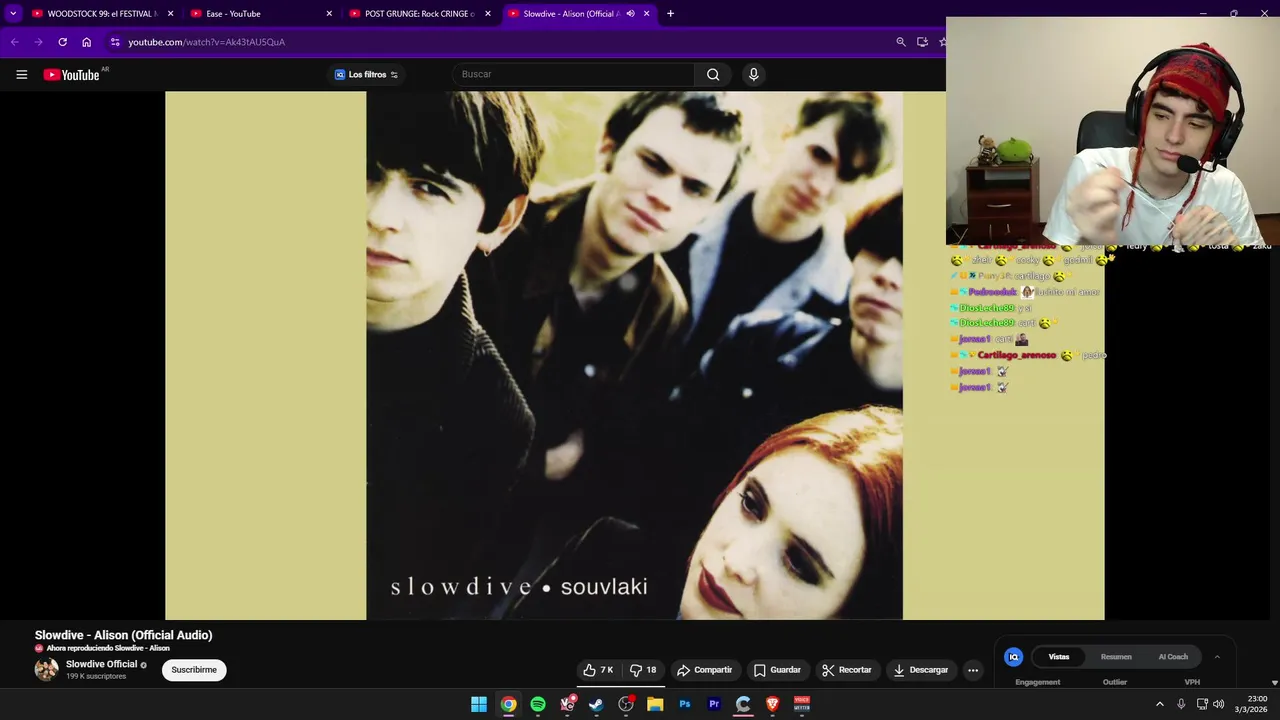Close the WOODSTOCK 99 tab
The height and width of the screenshot is (720, 1280).
[x=170, y=14]
